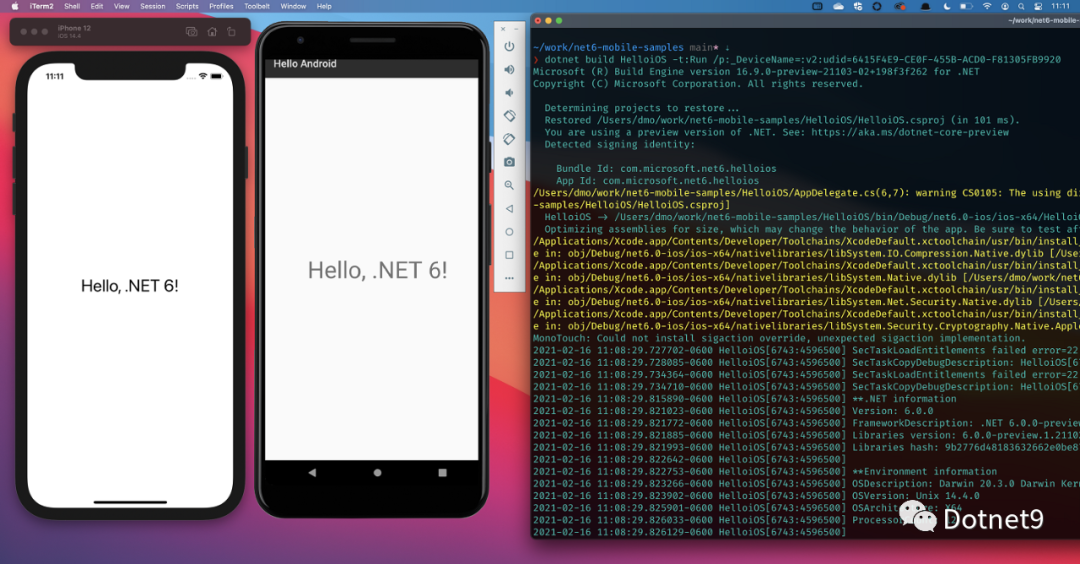Close the Android emulator toolbar with X

pos(503,29)
